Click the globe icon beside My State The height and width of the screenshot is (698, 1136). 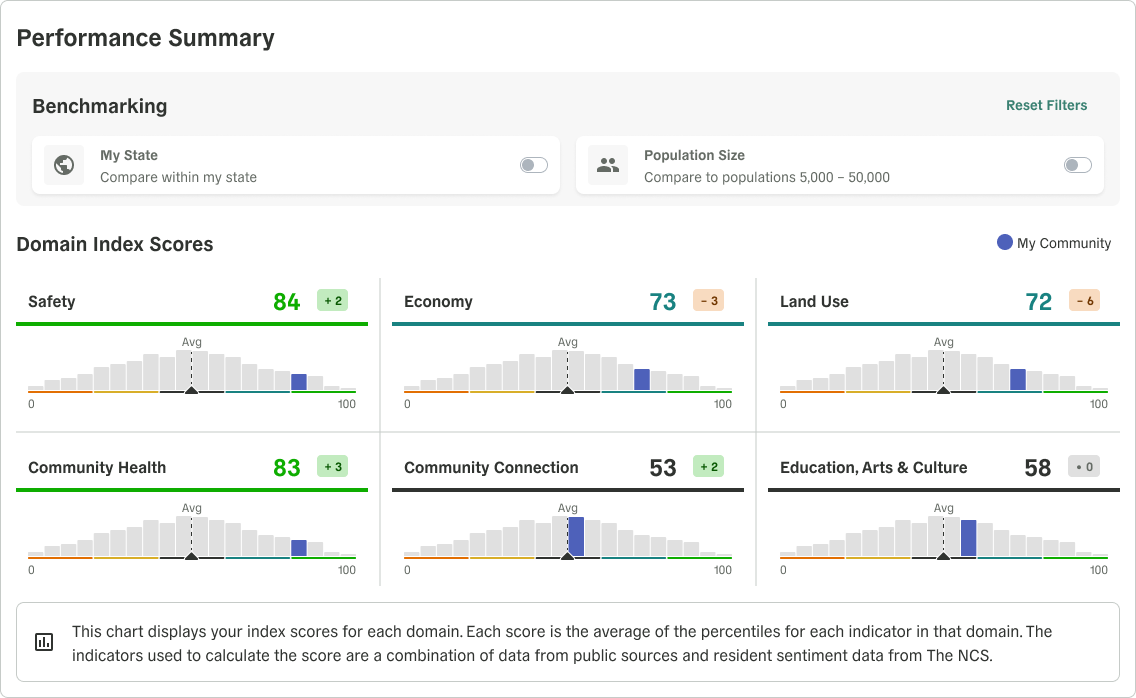[63, 164]
